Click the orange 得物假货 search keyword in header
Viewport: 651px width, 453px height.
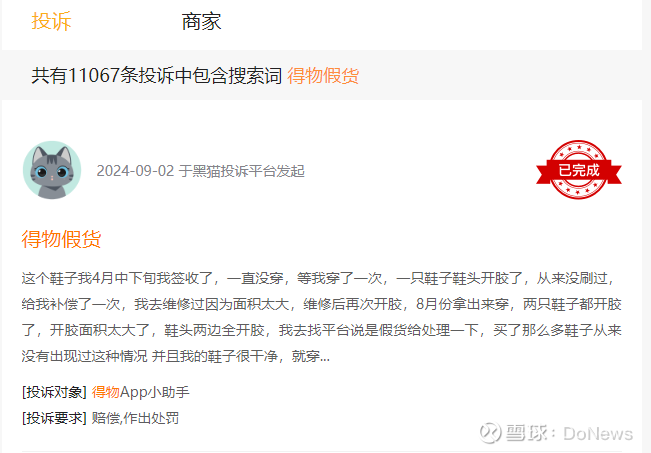[x=323, y=76]
